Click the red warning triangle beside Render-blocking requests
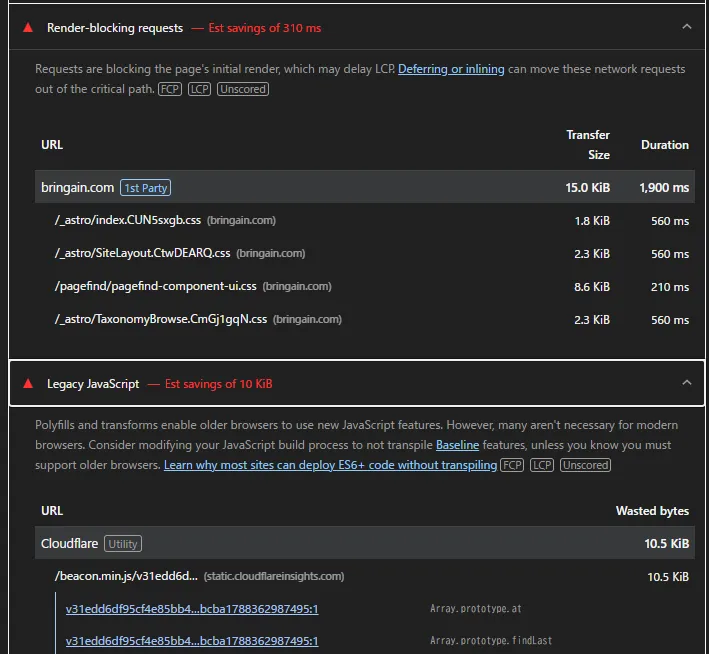The height and width of the screenshot is (654, 709). tap(28, 28)
